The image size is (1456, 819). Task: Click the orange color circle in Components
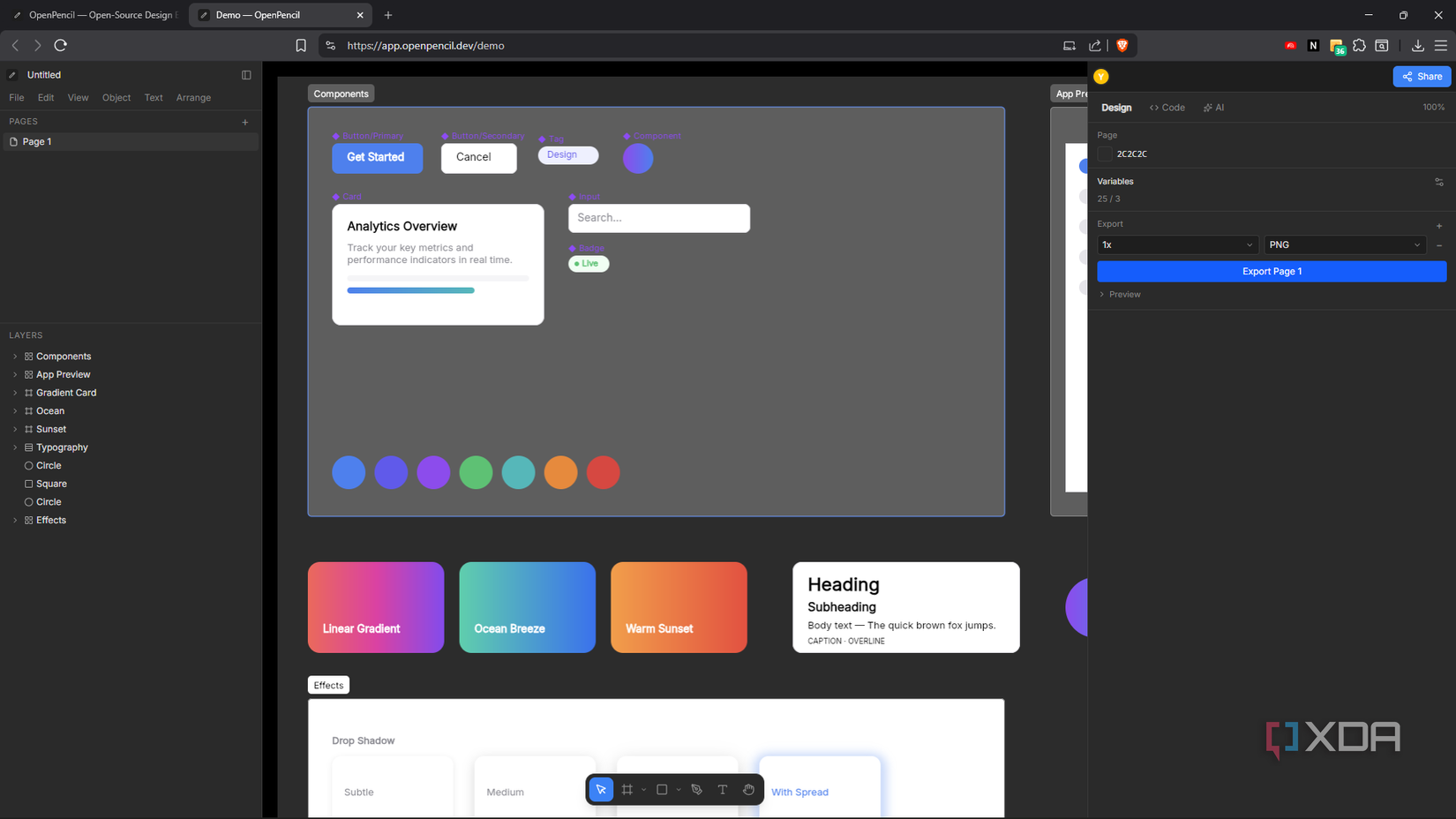pyautogui.click(x=560, y=472)
